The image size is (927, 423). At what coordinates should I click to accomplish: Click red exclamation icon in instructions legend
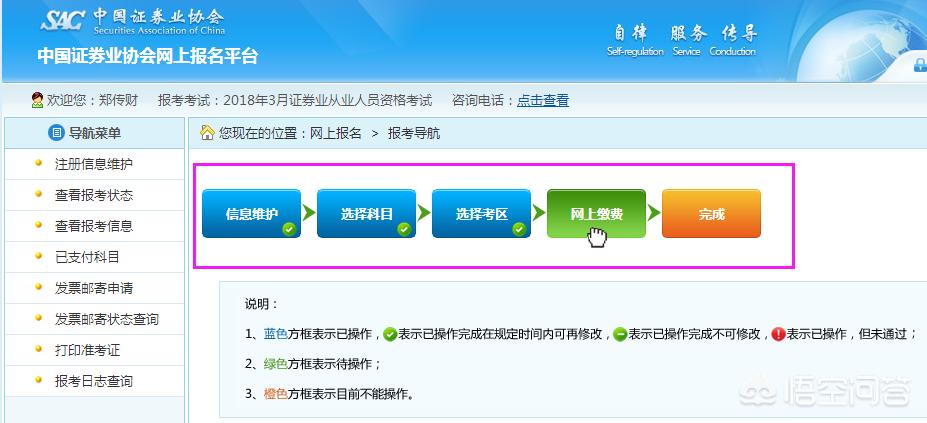pyautogui.click(x=778, y=334)
